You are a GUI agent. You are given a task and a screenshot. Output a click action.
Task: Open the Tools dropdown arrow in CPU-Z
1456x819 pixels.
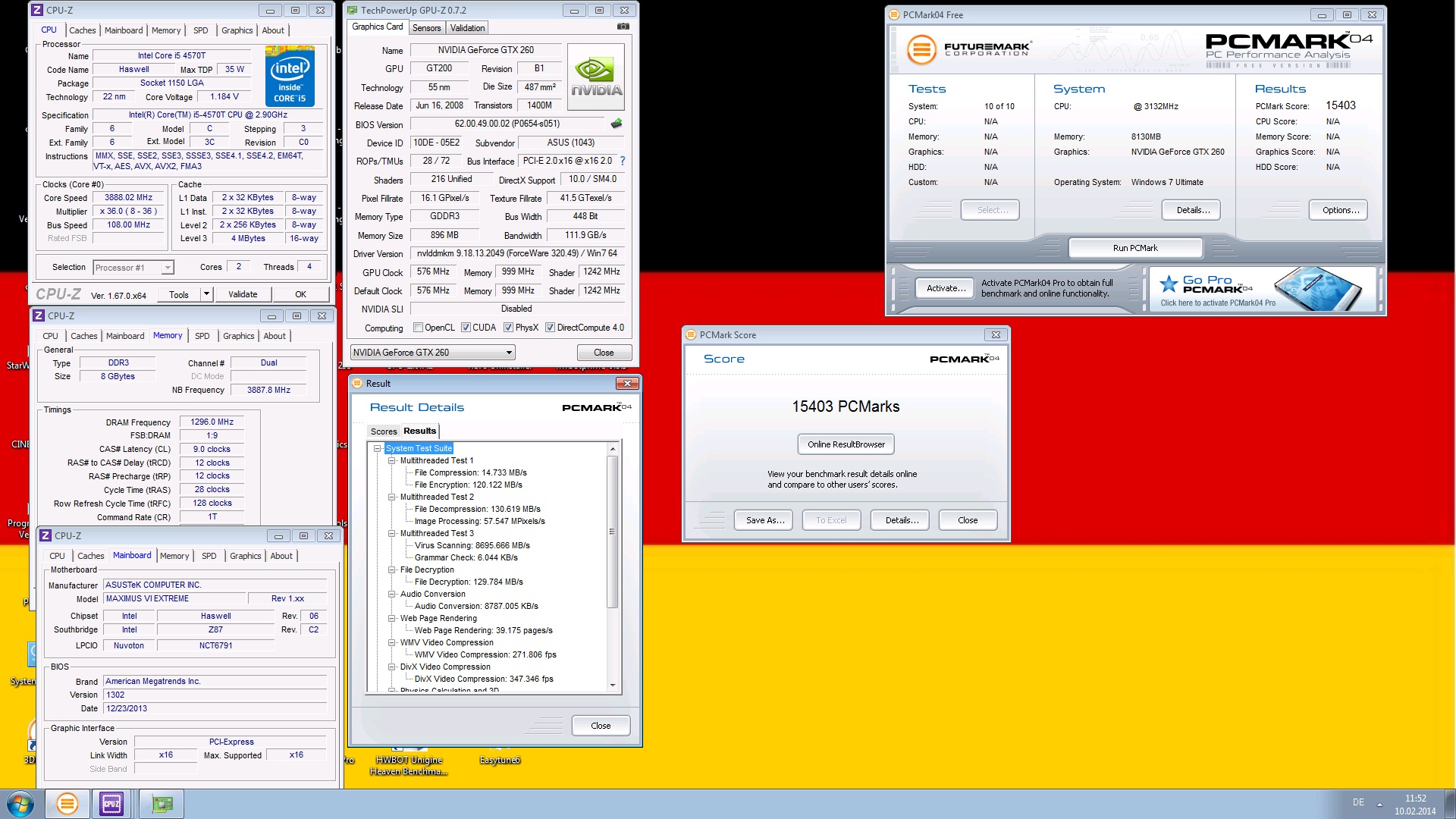point(206,294)
